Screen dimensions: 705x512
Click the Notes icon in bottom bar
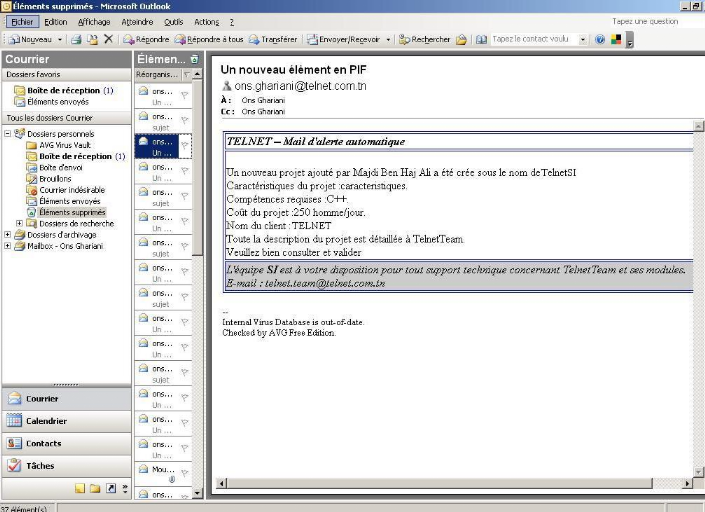pyautogui.click(x=80, y=489)
